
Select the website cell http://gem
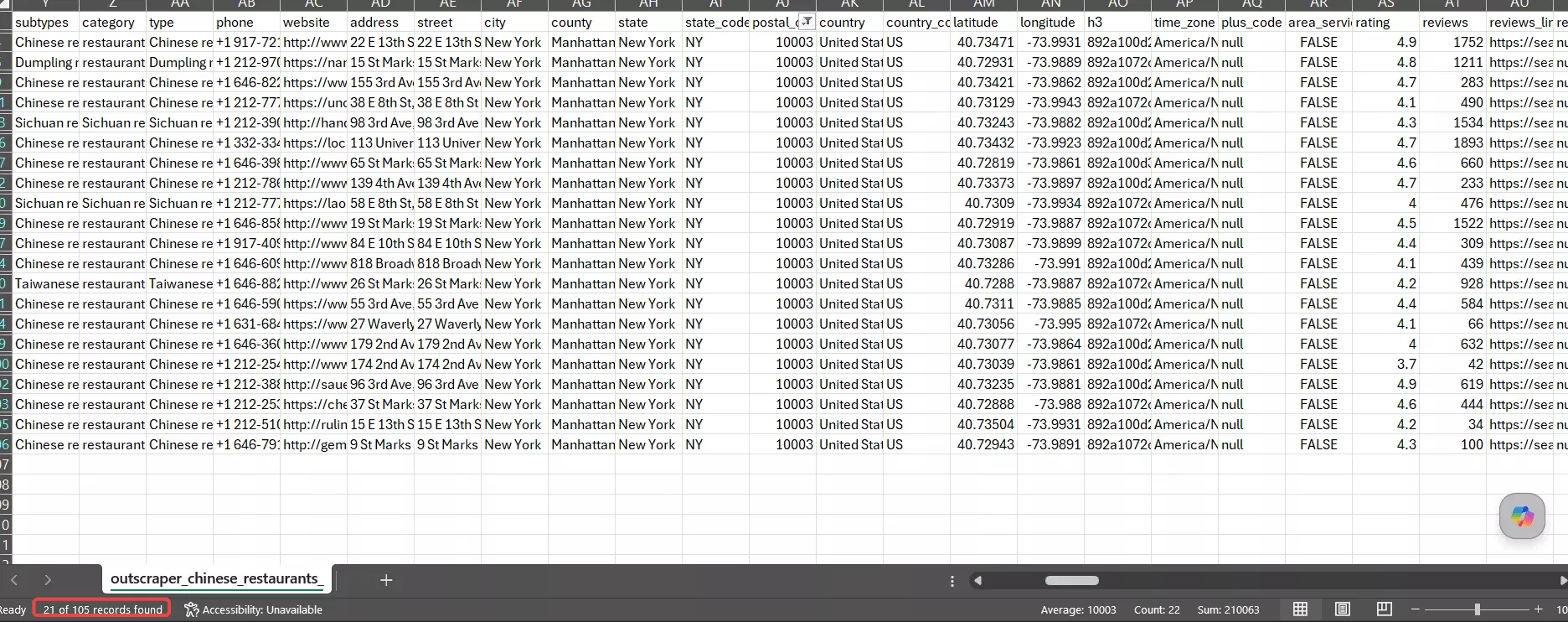pos(313,444)
